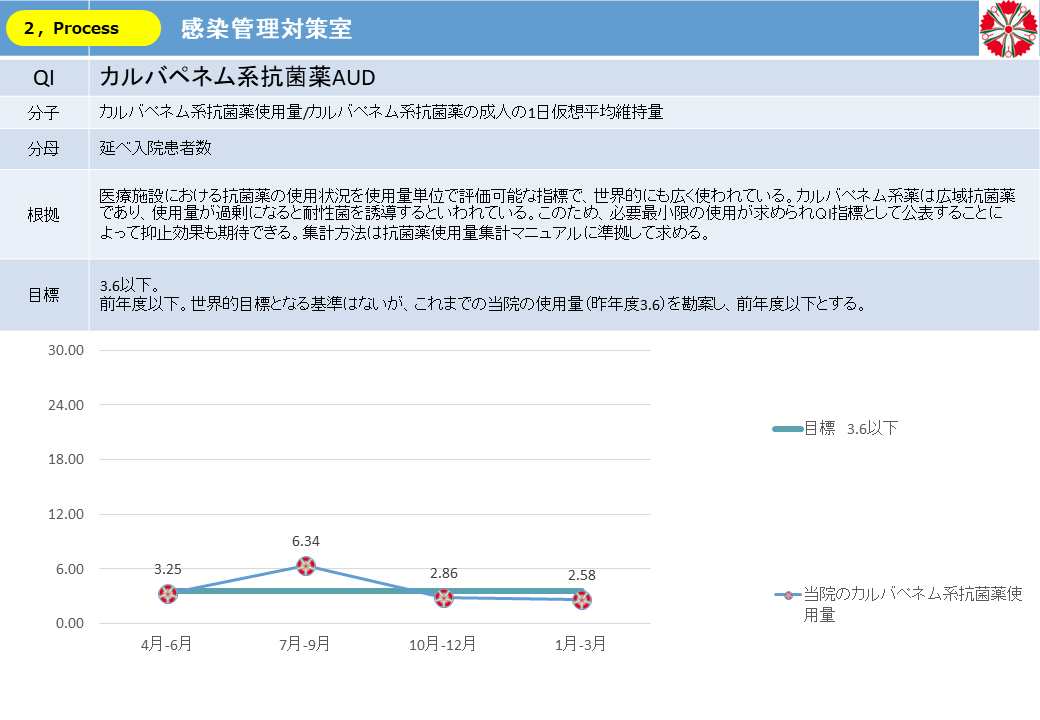Click the 3.25 data label
The image size is (1040, 720).
(168, 570)
